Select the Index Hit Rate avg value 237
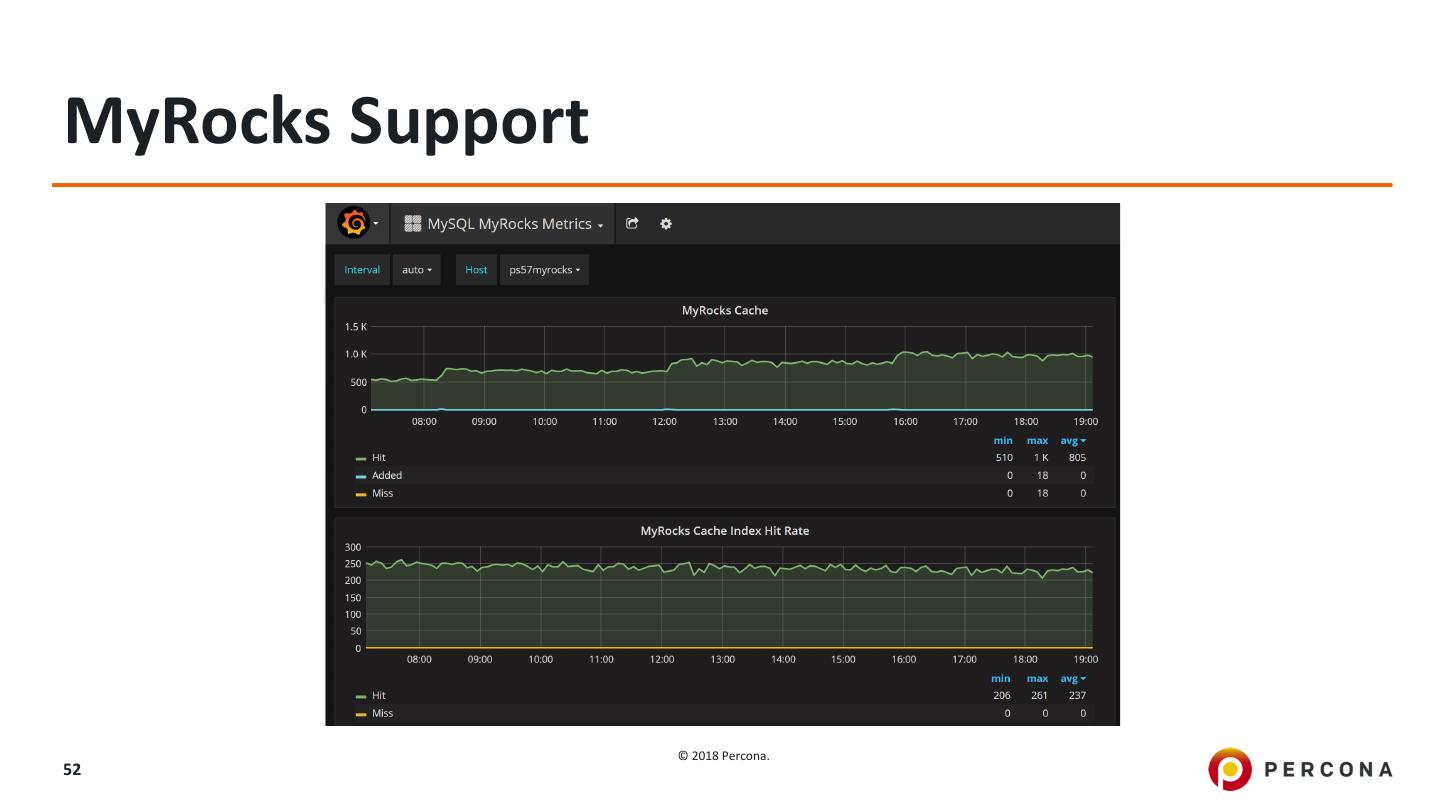Image resolution: width=1440 pixels, height=810 pixels. point(1077,696)
